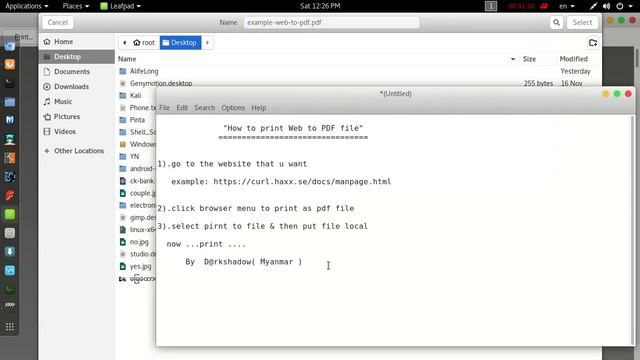Click the file manager folder icon in dock
Screen dimensions: 640x360
(x=10, y=102)
